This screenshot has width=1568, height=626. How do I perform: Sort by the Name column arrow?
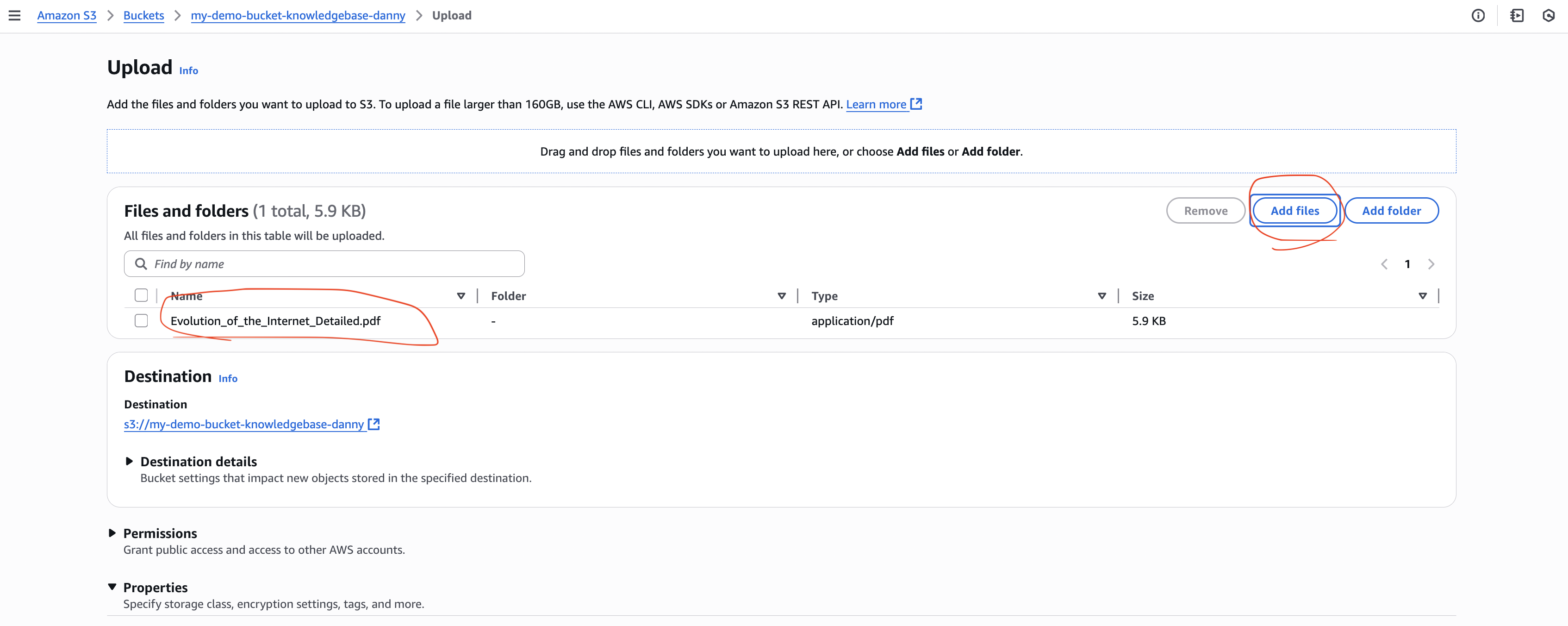tap(461, 296)
